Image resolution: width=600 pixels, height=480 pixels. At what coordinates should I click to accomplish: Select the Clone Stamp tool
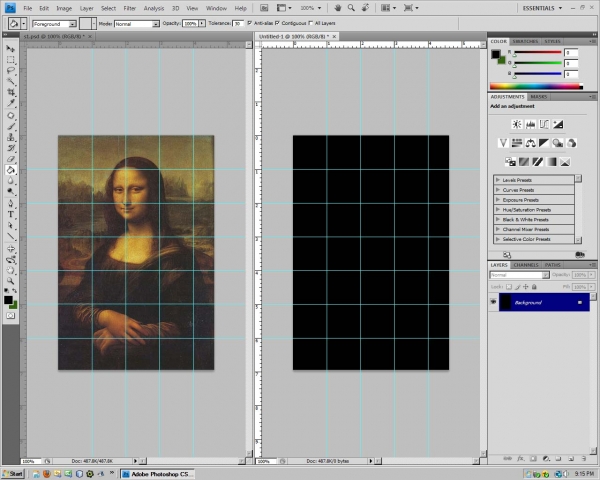[10, 137]
